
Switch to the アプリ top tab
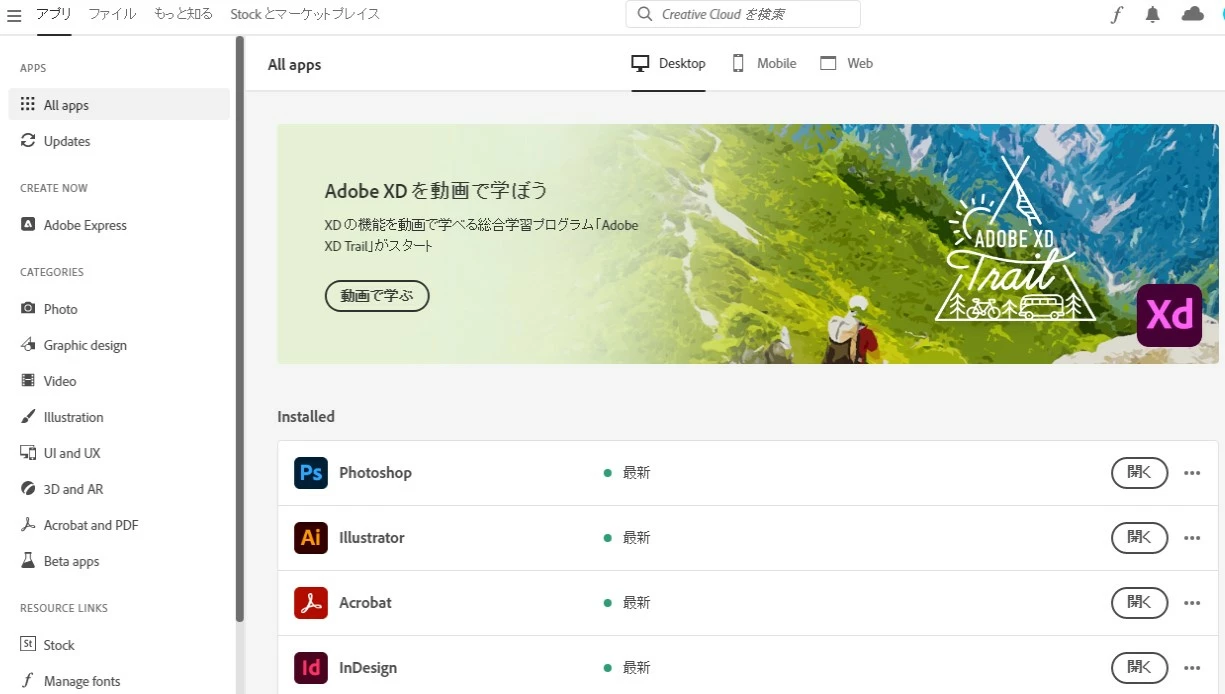54,14
